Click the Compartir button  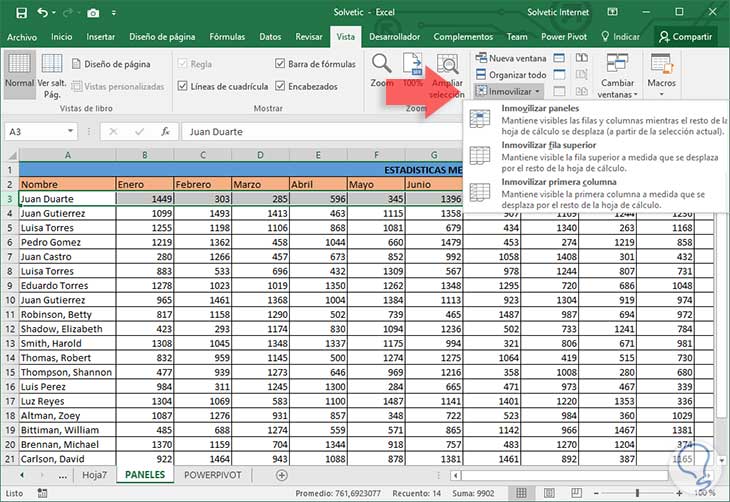685,36
